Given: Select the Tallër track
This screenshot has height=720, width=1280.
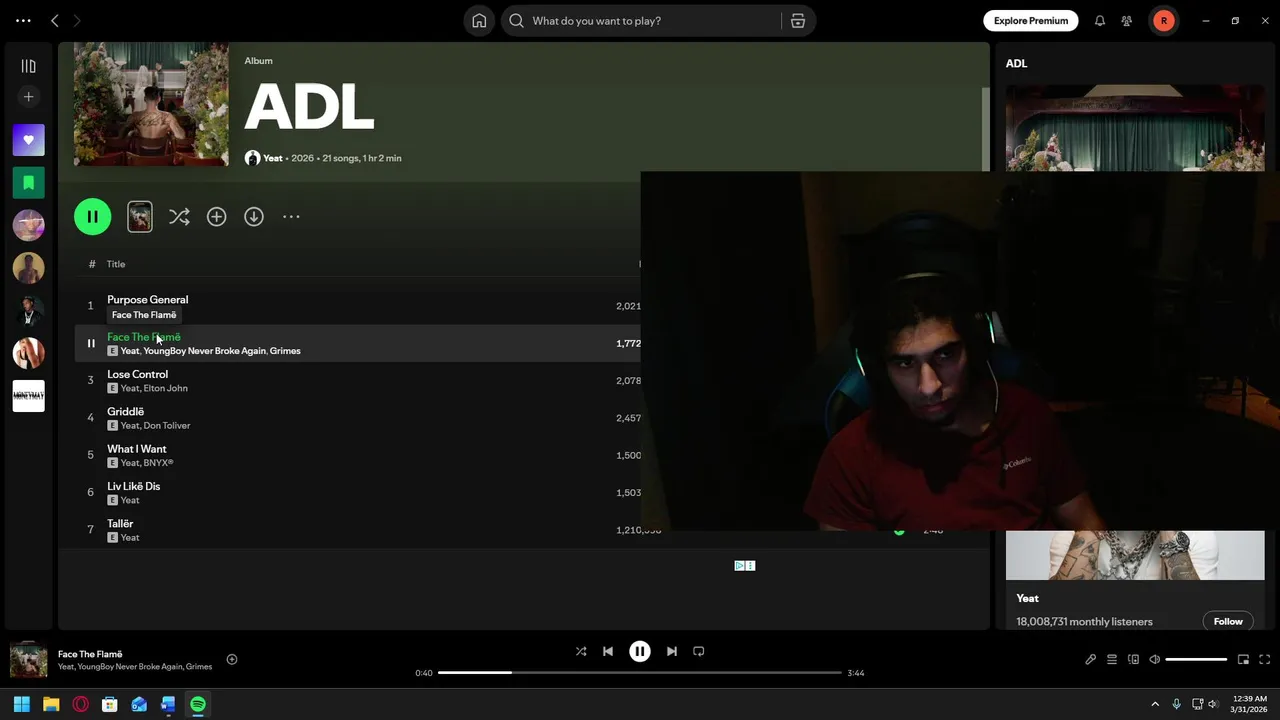Looking at the screenshot, I should click(x=120, y=524).
